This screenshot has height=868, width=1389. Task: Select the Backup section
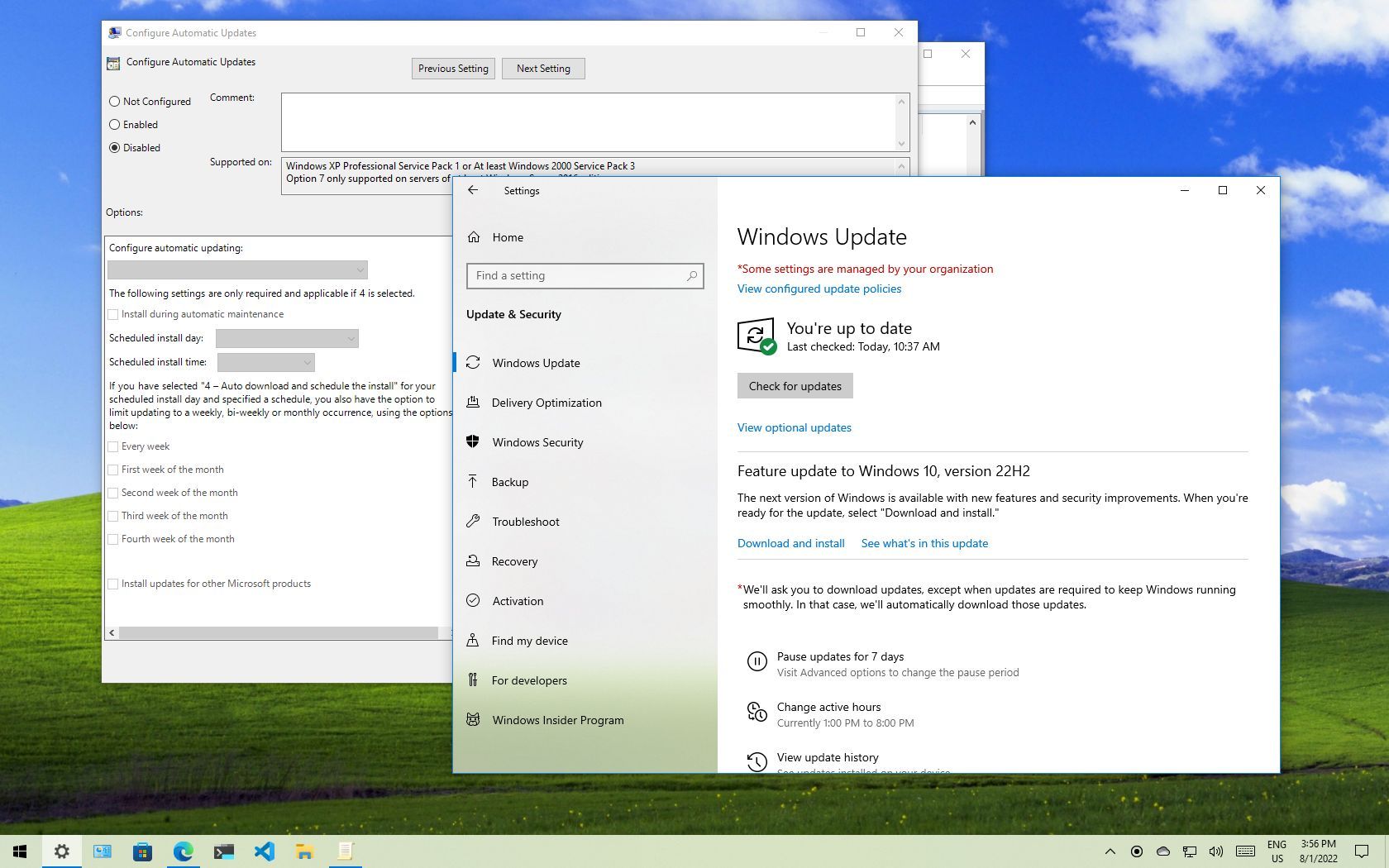point(509,482)
